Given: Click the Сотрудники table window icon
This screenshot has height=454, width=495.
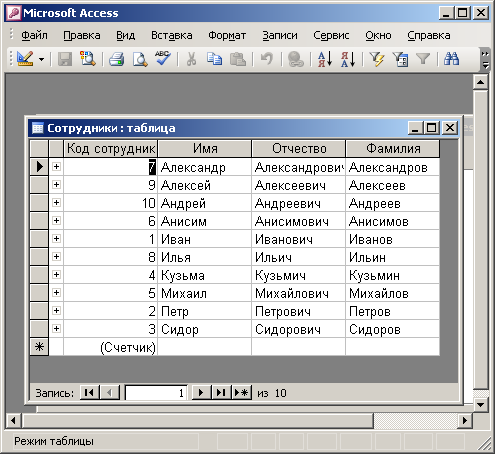Looking at the screenshot, I should click(37, 128).
